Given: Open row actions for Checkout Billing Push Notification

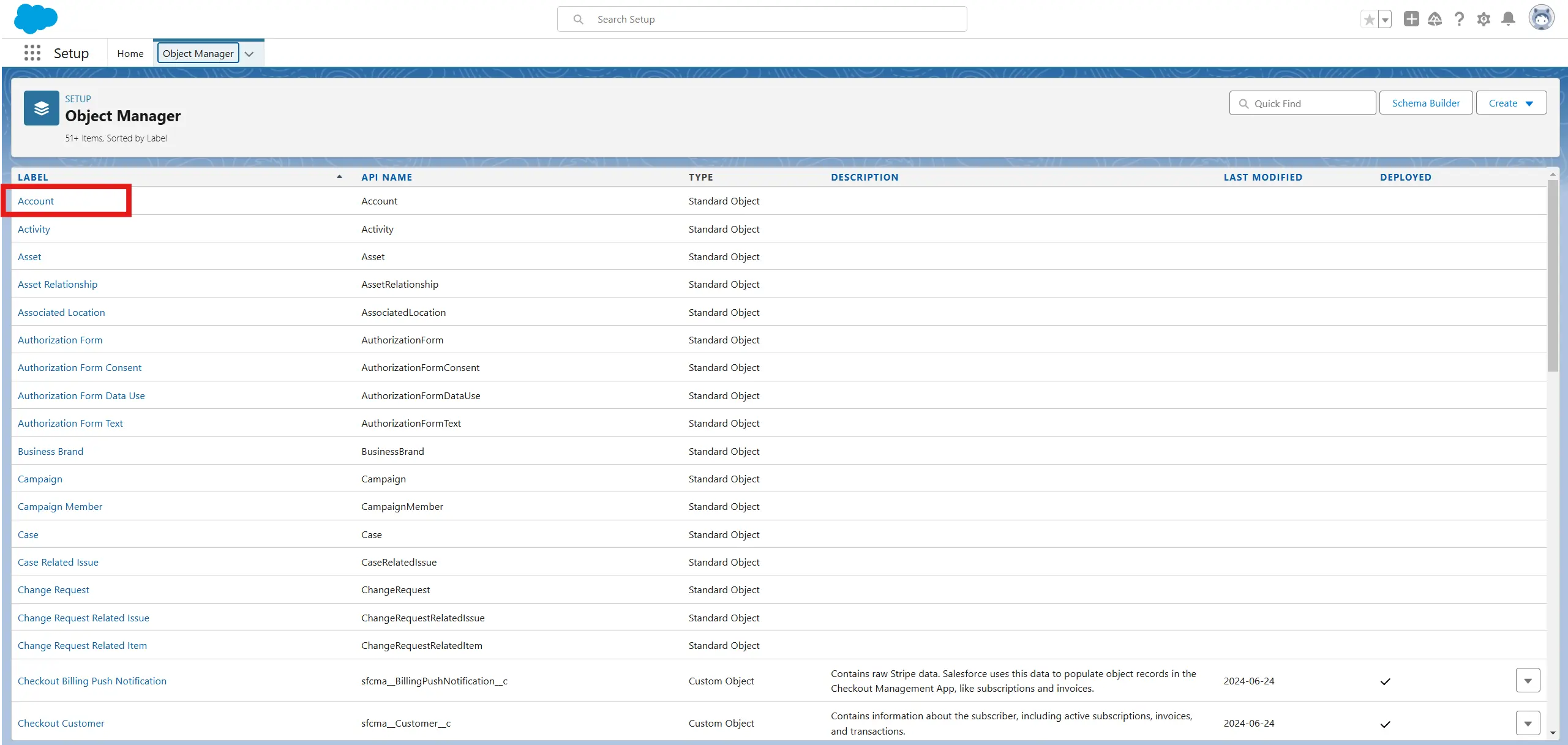Looking at the screenshot, I should pos(1528,681).
